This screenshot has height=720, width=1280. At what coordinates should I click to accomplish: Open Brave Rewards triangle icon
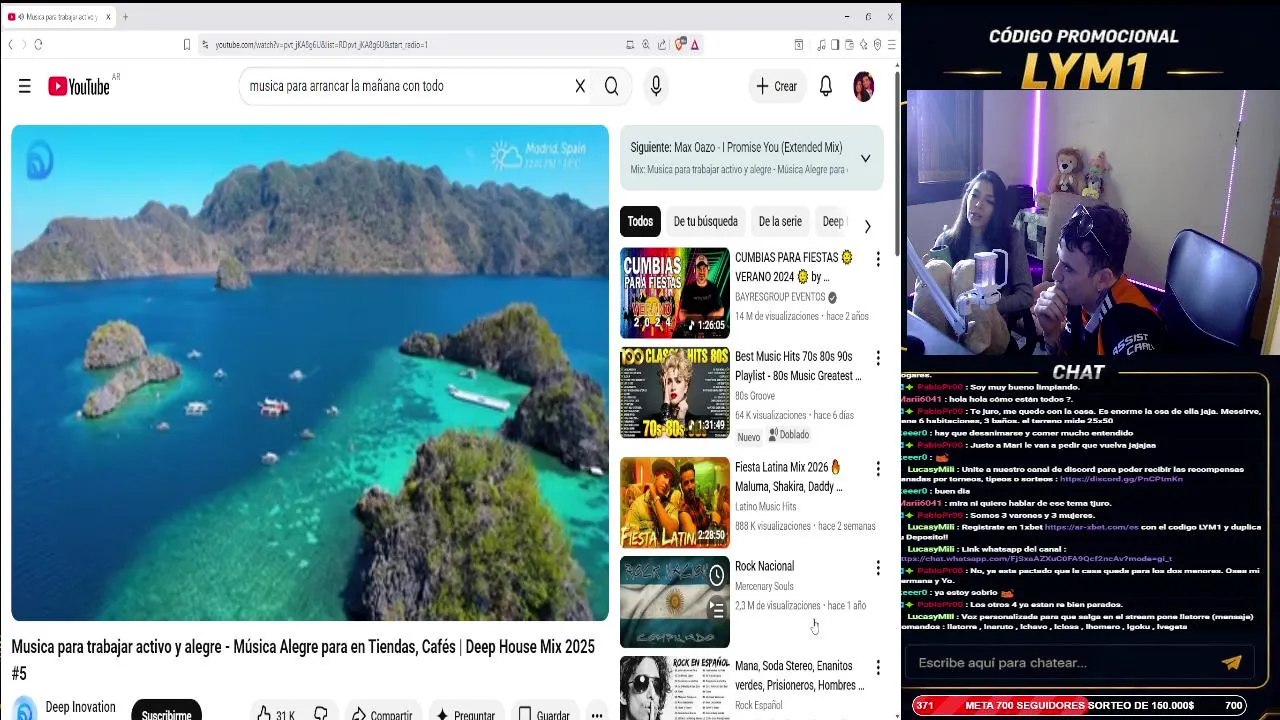click(x=695, y=45)
